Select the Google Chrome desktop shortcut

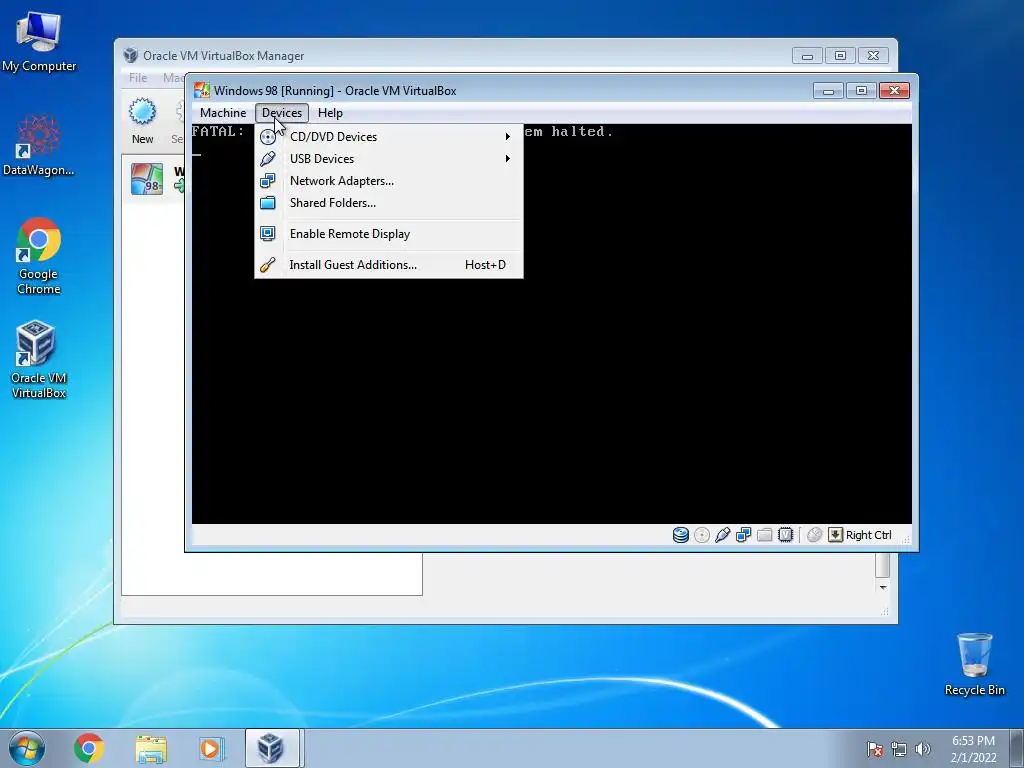39,256
